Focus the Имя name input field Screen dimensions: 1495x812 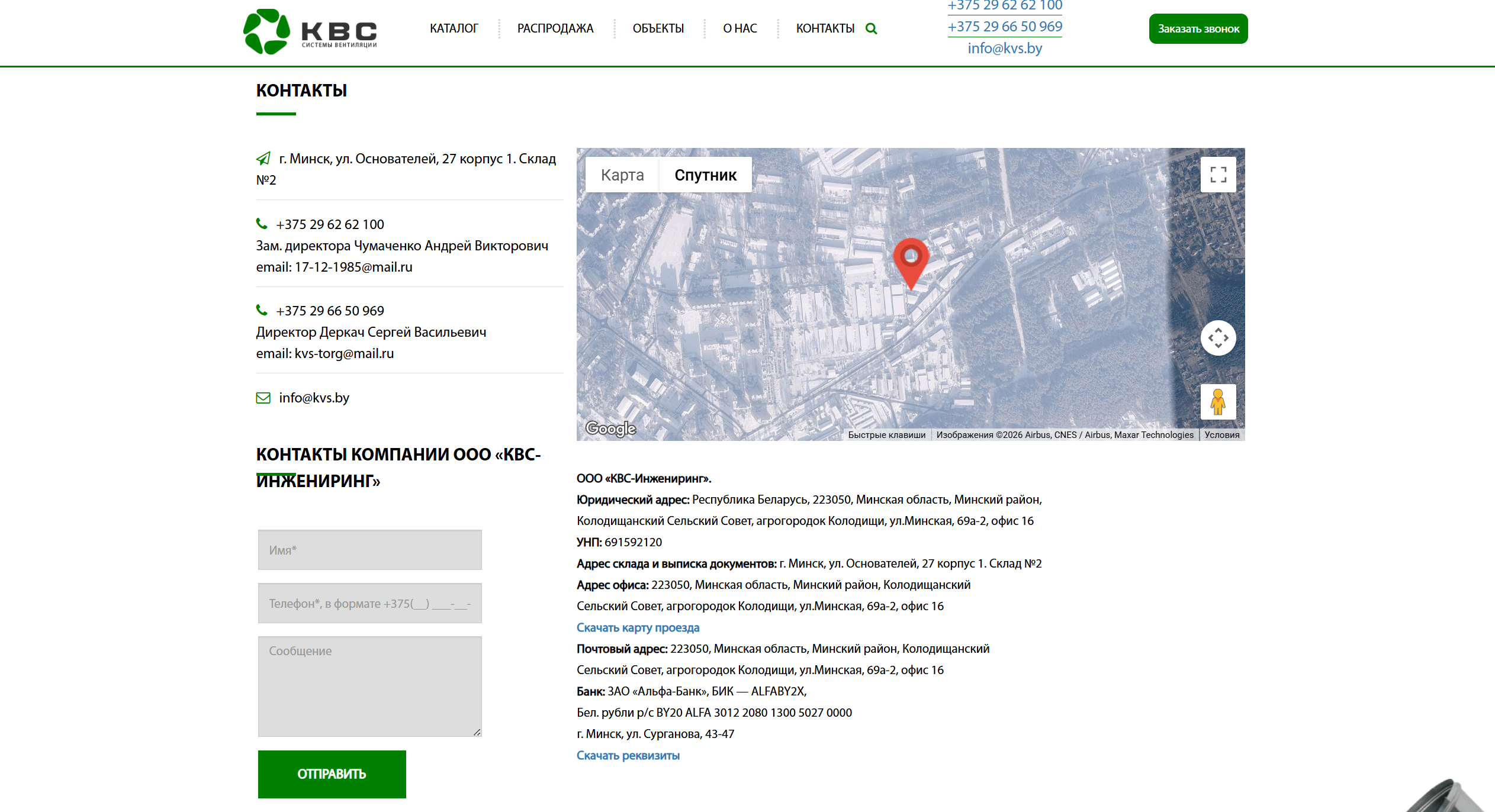tap(370, 550)
